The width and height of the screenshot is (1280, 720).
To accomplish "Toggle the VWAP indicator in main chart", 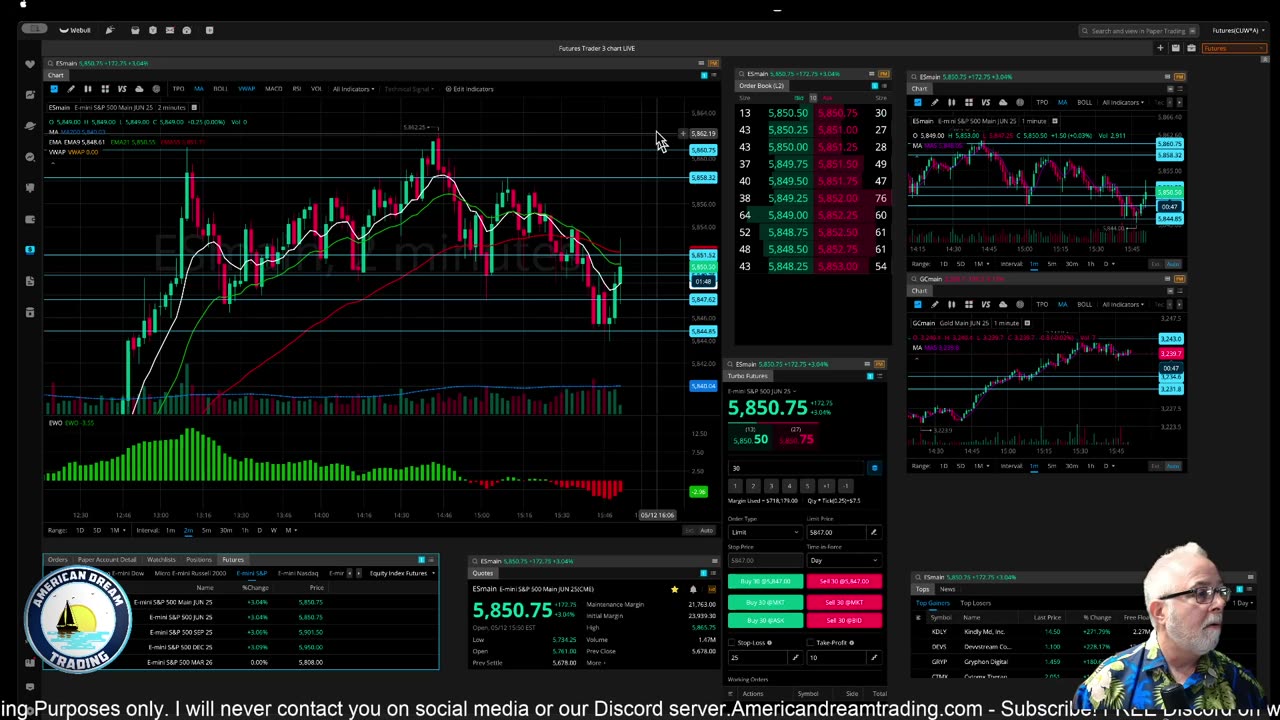I will point(246,89).
